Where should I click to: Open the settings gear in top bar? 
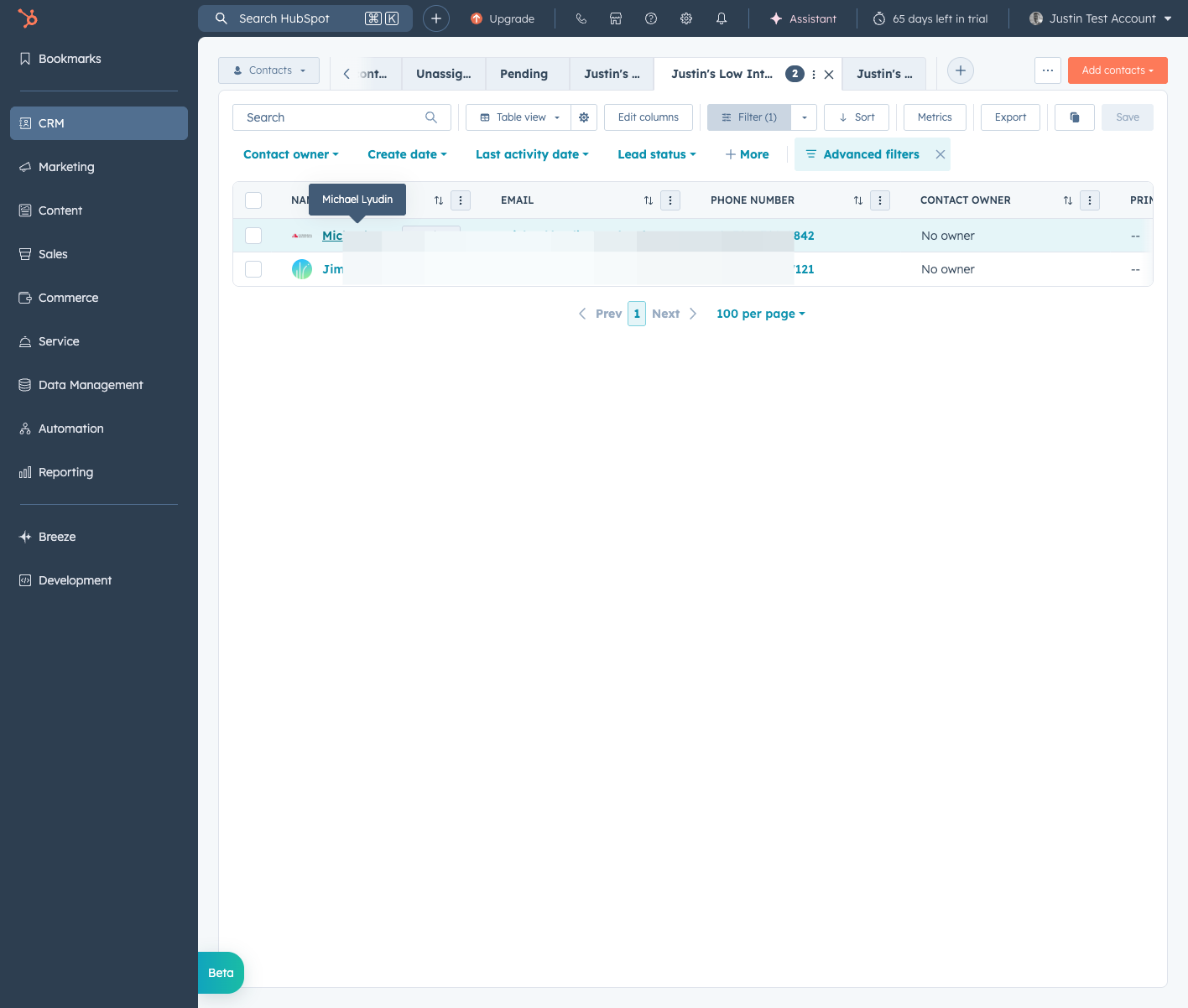686,18
